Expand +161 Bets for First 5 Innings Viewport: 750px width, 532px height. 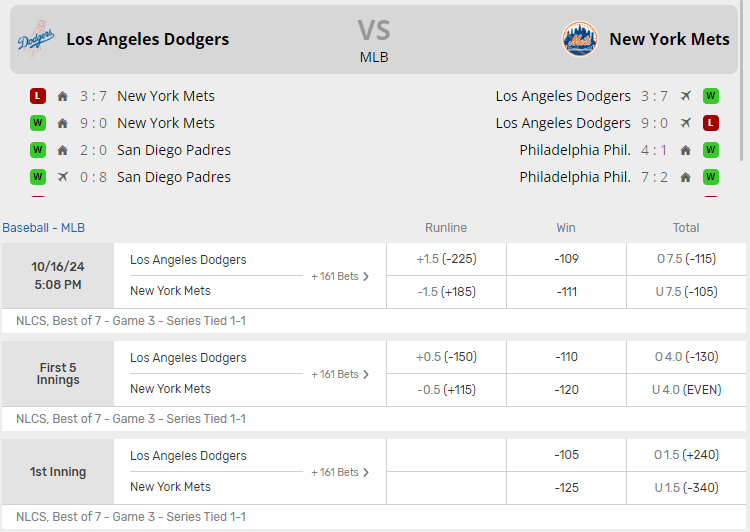(x=340, y=374)
